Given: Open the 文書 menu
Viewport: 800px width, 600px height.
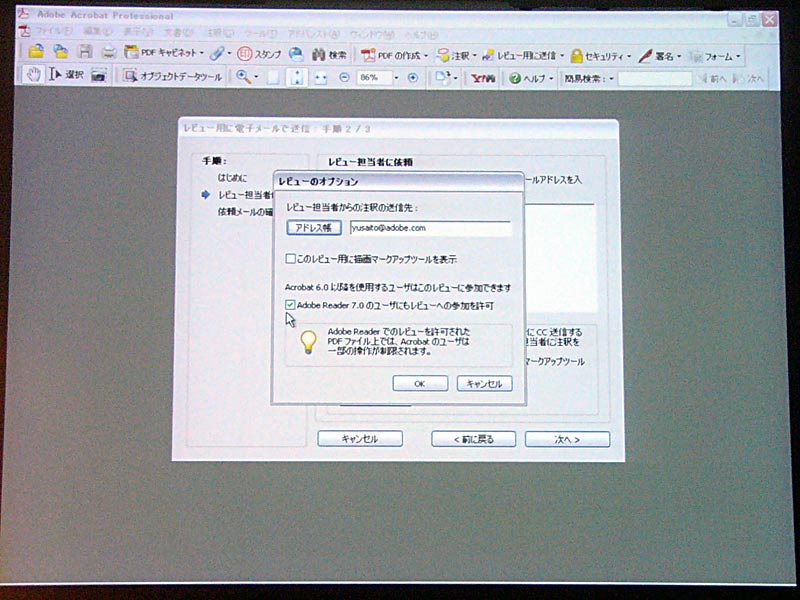Looking at the screenshot, I should tap(178, 33).
